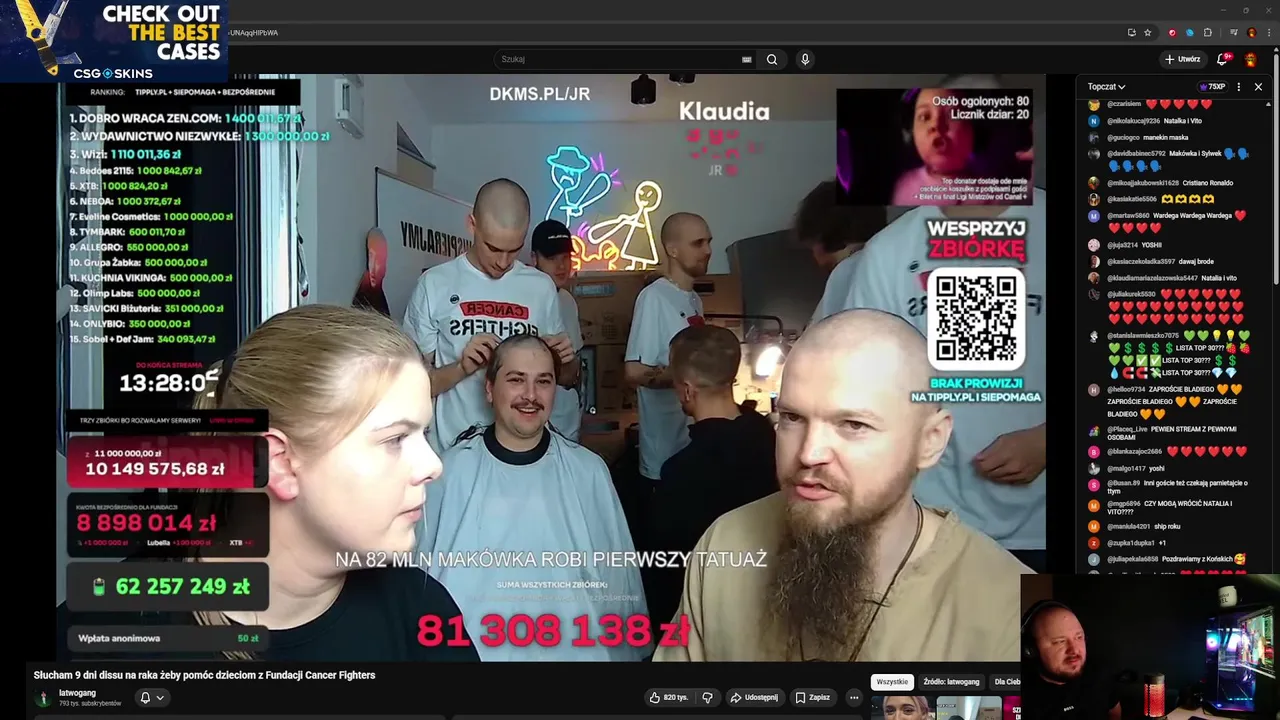1280x720 pixels.
Task: Click install app icon in address bar
Action: point(1132,32)
